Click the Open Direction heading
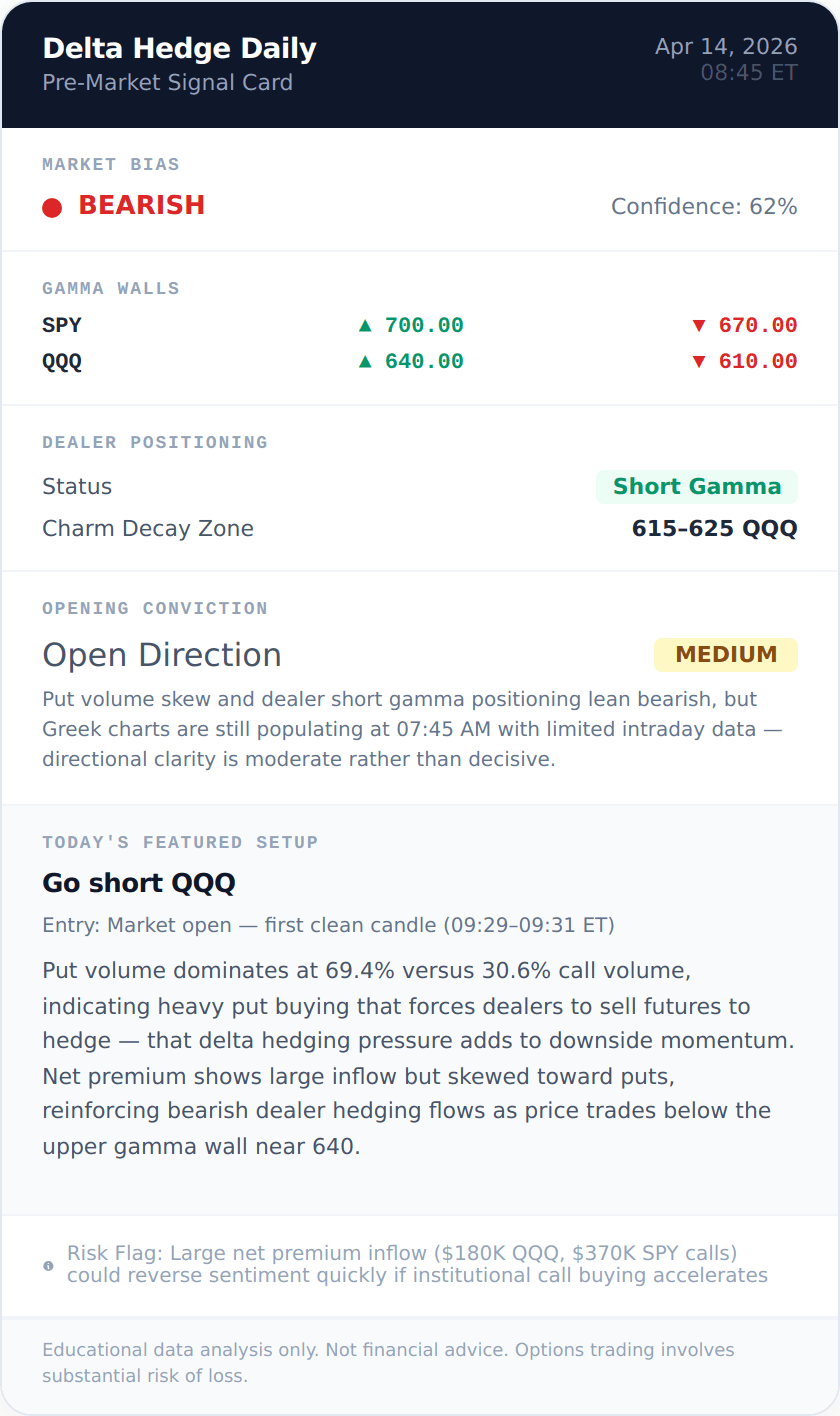This screenshot has height=1416, width=840. click(162, 655)
